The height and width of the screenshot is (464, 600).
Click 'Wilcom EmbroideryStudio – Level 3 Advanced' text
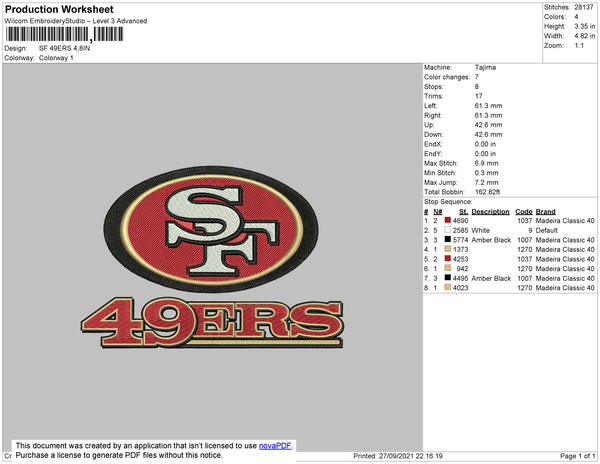(x=76, y=21)
